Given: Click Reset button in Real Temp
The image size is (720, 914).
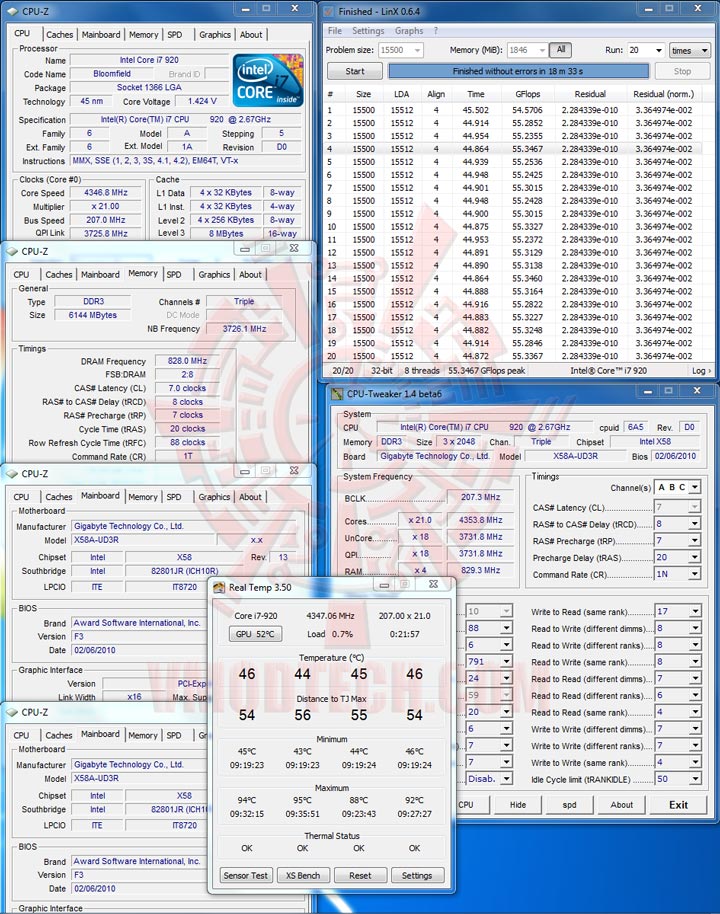Looking at the screenshot, I should coord(360,876).
